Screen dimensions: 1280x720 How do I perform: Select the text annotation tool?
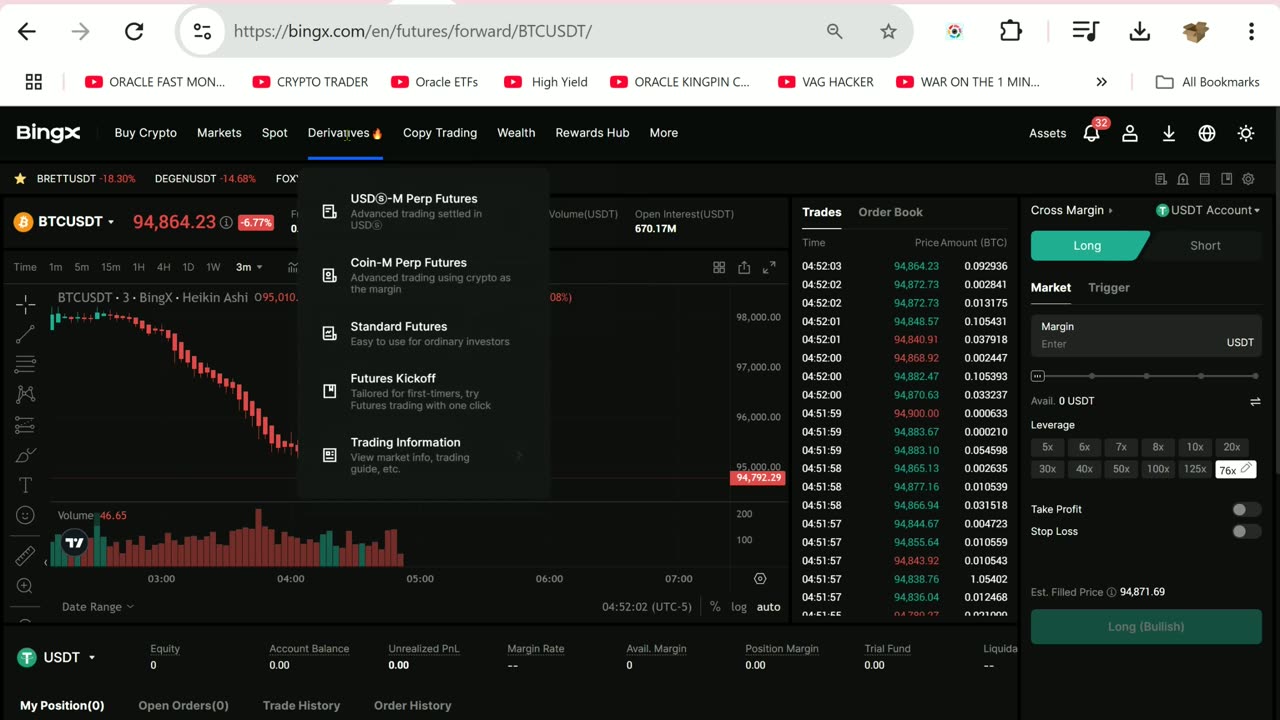(26, 485)
